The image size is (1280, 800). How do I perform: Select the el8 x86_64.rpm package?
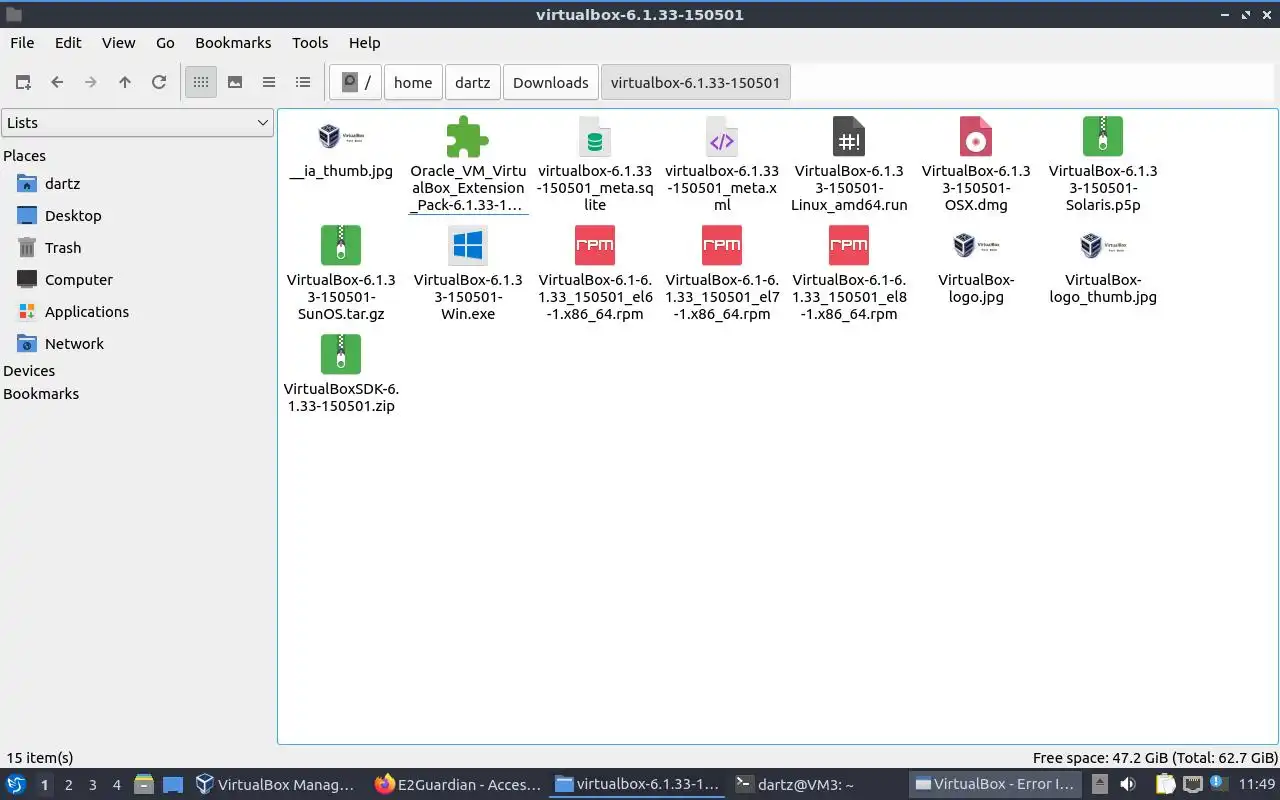(849, 274)
